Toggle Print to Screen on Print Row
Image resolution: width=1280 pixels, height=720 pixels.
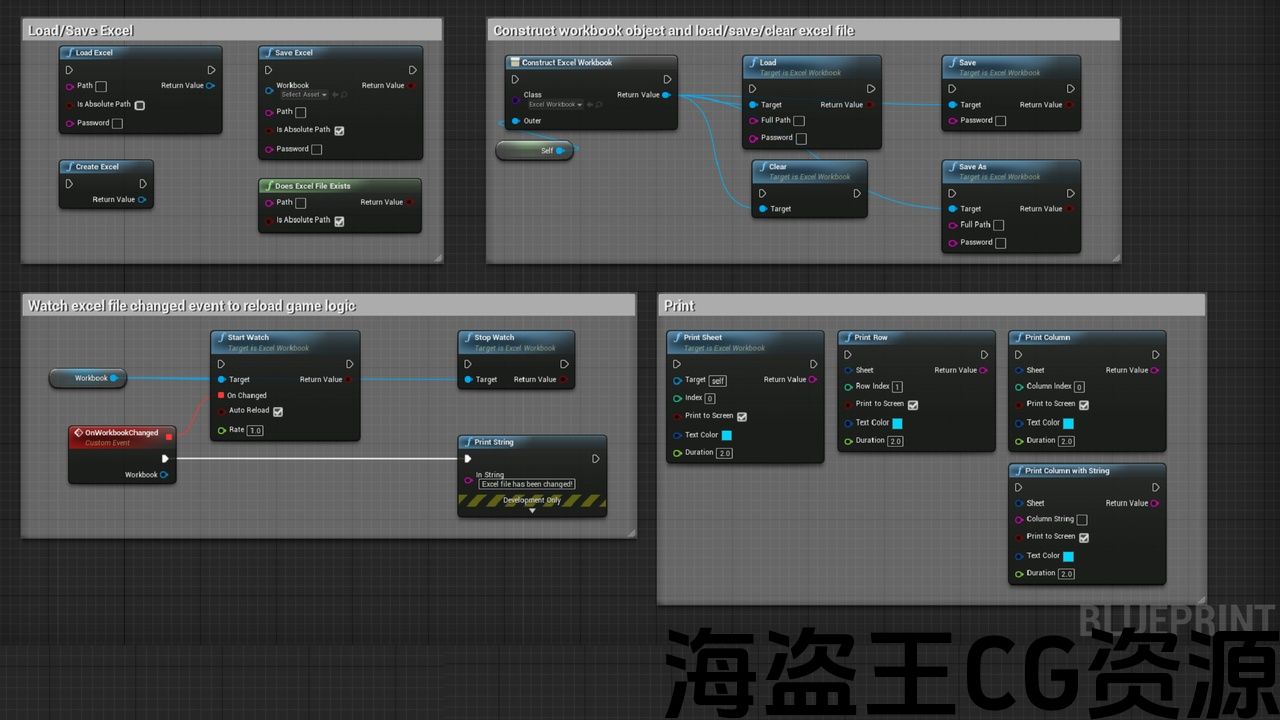(x=912, y=405)
